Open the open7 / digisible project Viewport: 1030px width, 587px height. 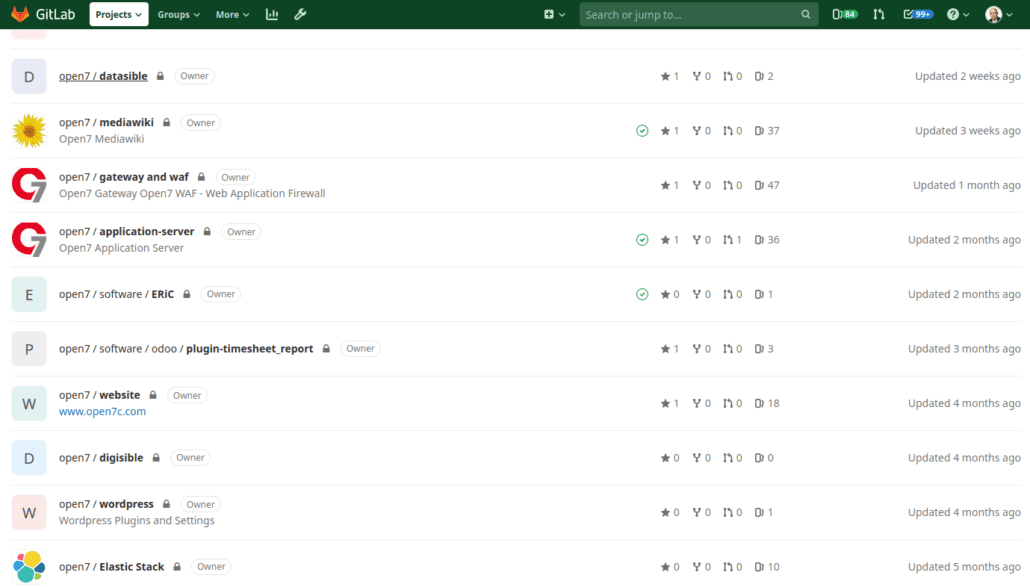click(101, 458)
